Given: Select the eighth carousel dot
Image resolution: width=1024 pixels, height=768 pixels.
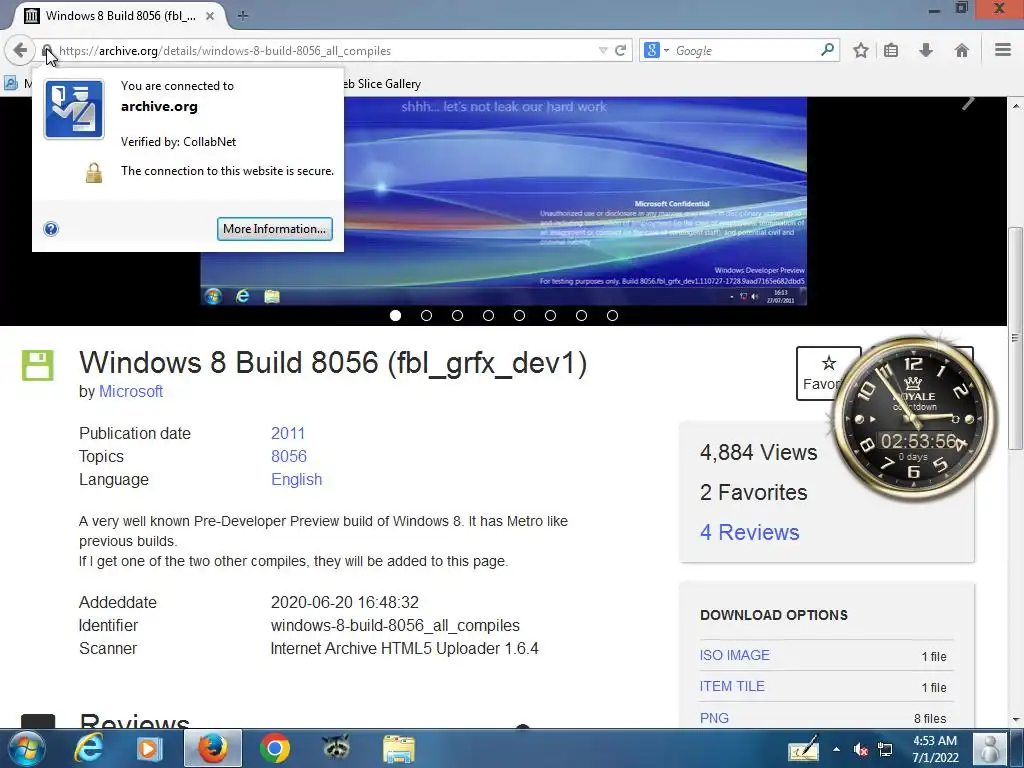Looking at the screenshot, I should click(612, 315).
